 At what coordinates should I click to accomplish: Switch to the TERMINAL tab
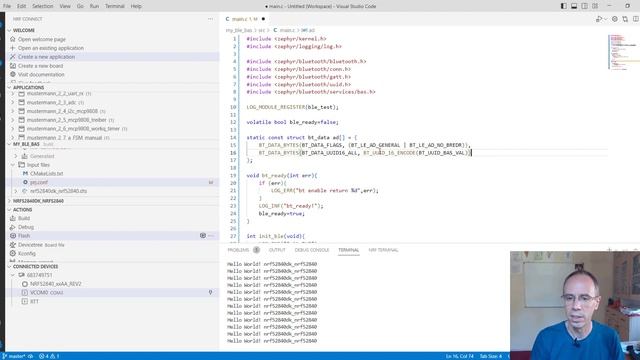[349, 250]
